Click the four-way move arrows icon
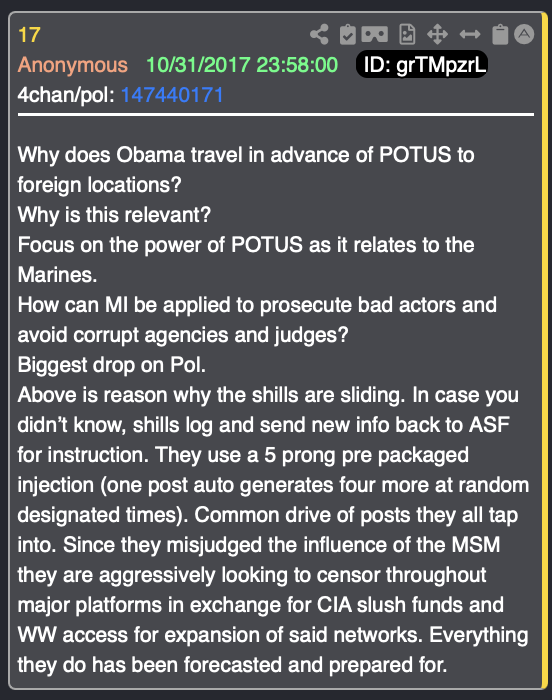The image size is (552, 700). [x=437, y=34]
